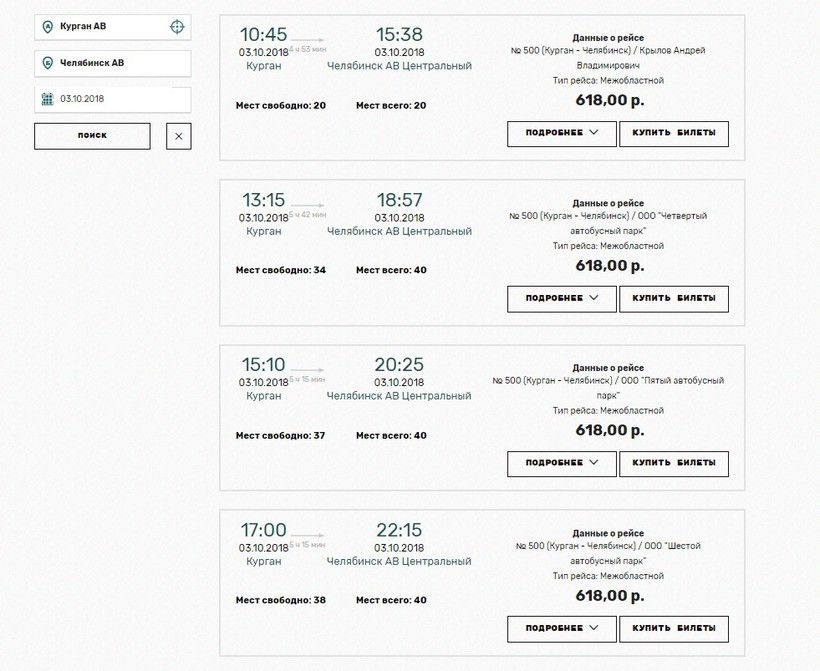The height and width of the screenshot is (671, 820).
Task: Expand Подробнее for the 10:45 trip
Action: pos(562,134)
